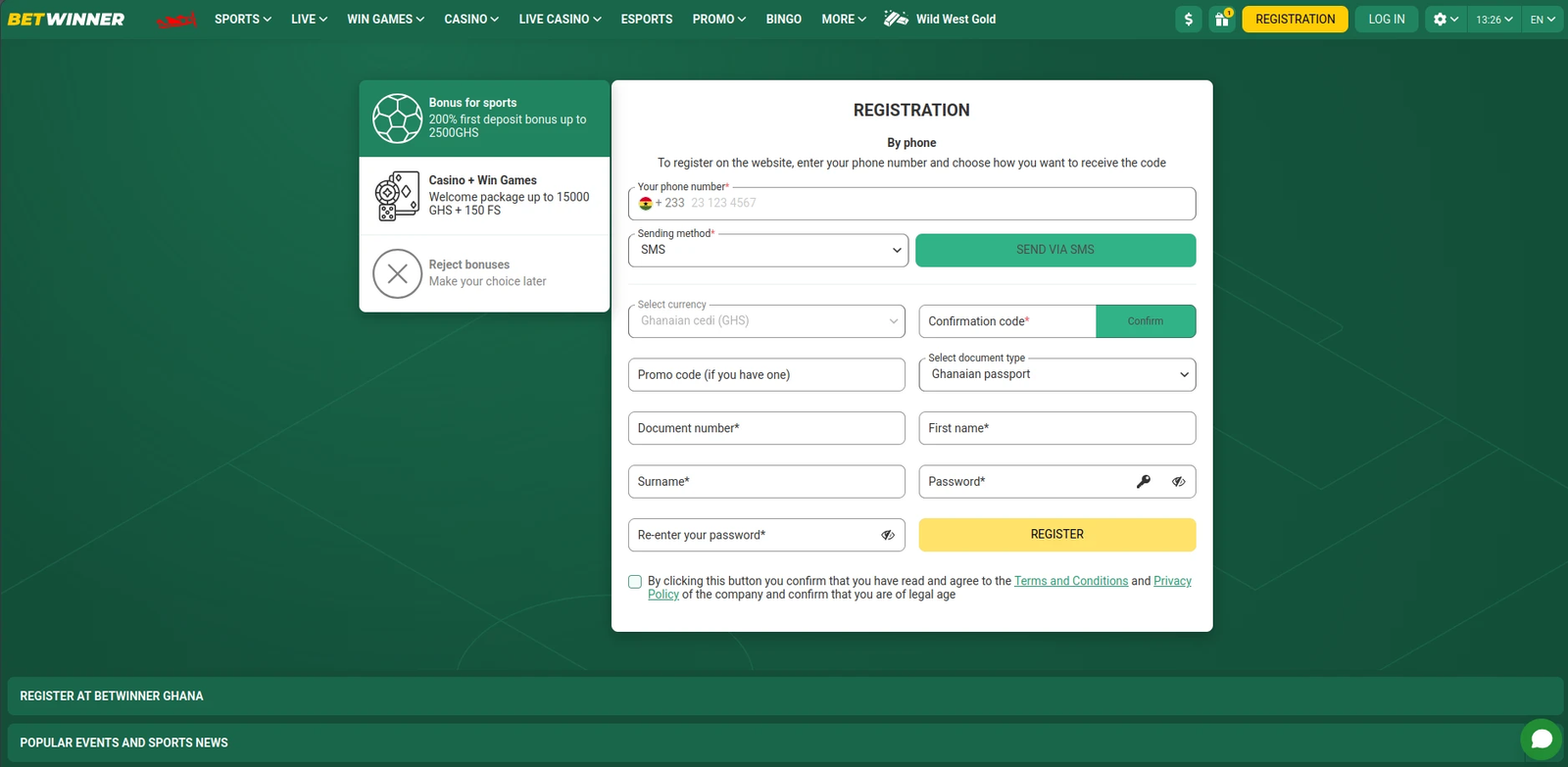Click the Betwinner logo
This screenshot has width=1568, height=767.
click(x=67, y=20)
